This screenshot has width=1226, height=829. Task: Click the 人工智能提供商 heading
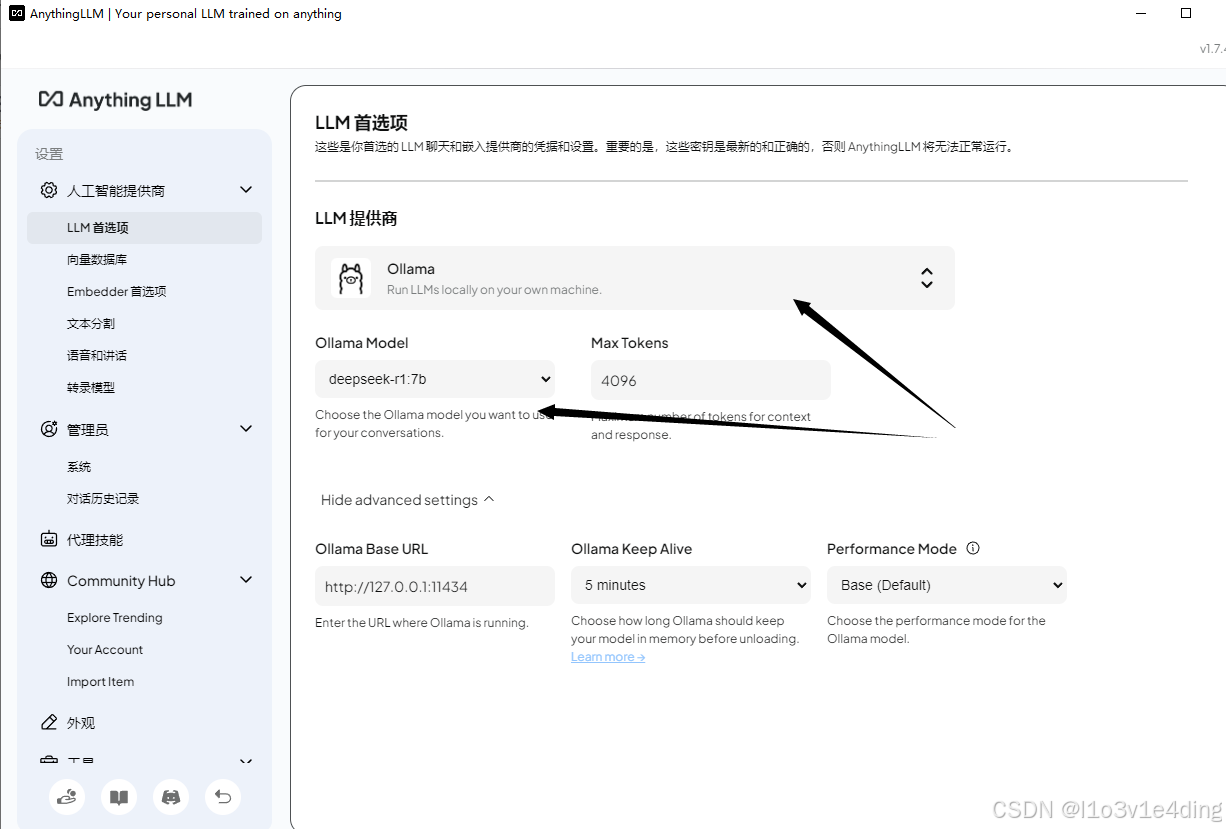[x=116, y=190]
